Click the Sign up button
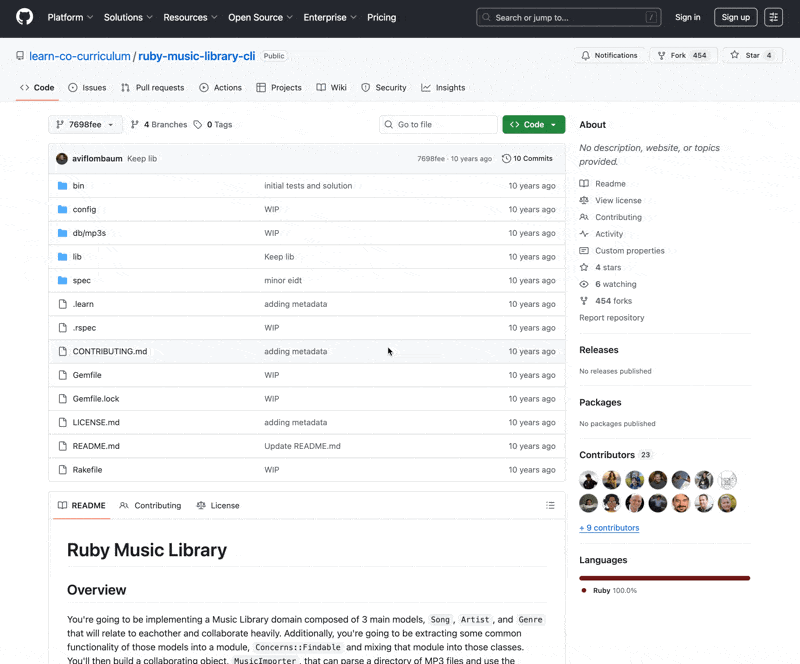The width and height of the screenshot is (800, 664). coord(735,17)
